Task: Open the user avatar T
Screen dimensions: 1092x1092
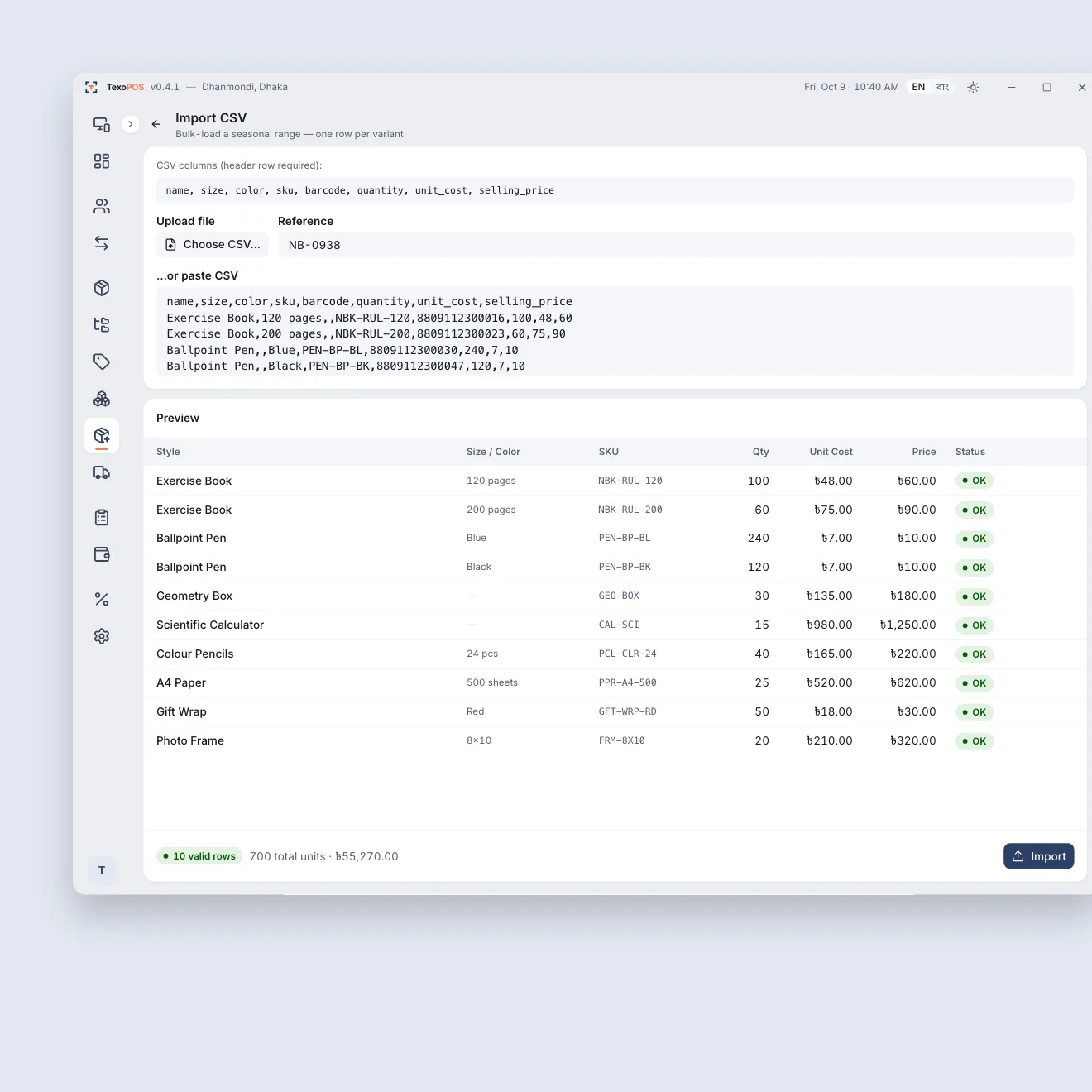Action: pos(102,870)
